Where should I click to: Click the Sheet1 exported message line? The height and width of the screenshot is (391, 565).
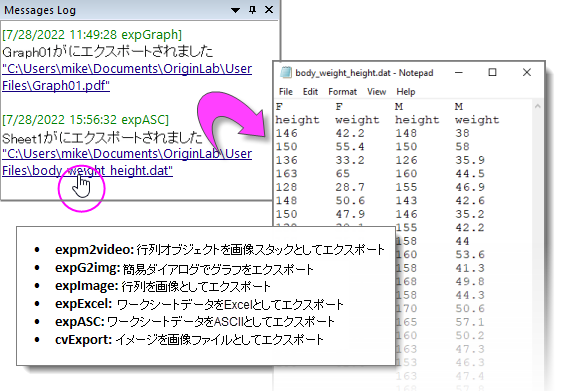(x=102, y=138)
